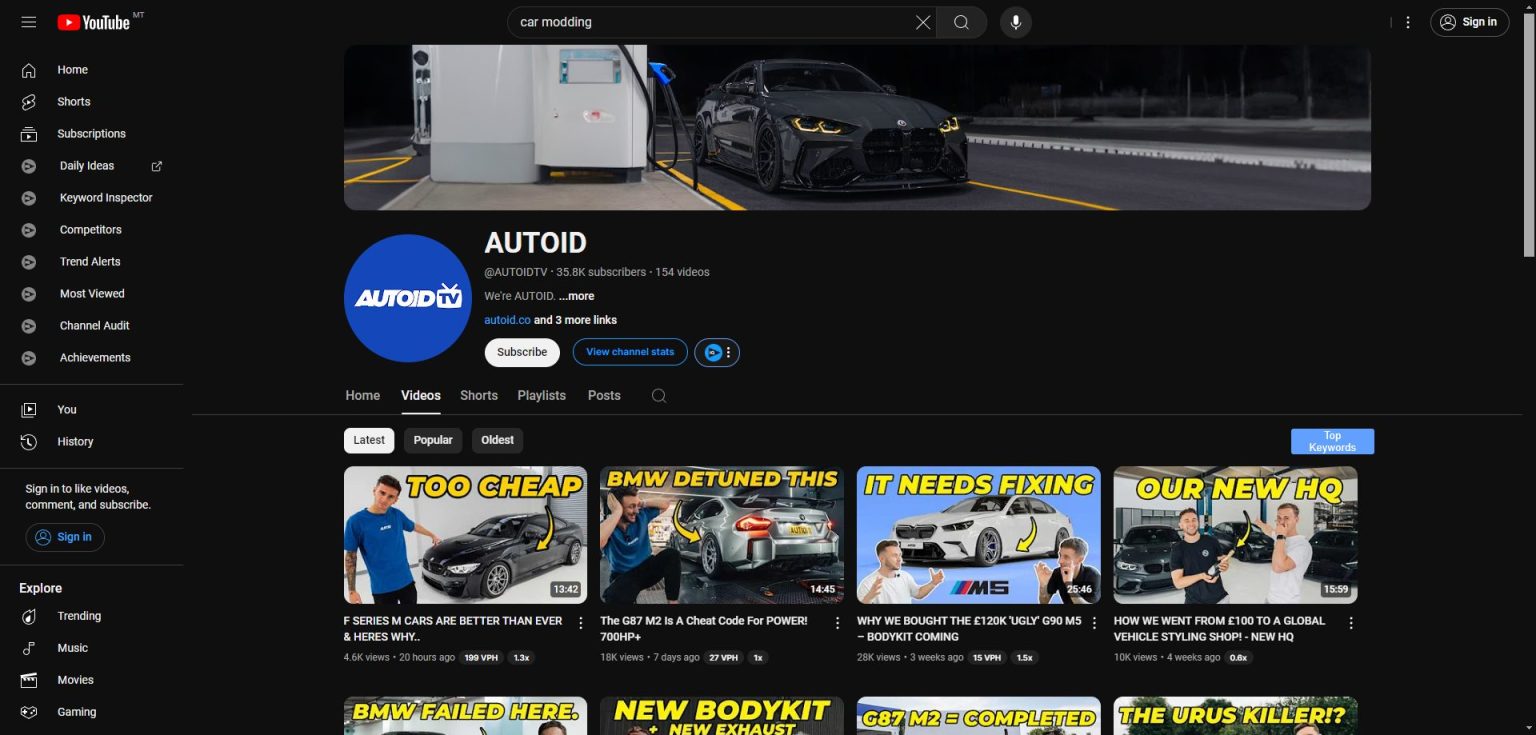This screenshot has height=735, width=1536.
Task: Expand the channel description with more
Action: click(x=576, y=296)
